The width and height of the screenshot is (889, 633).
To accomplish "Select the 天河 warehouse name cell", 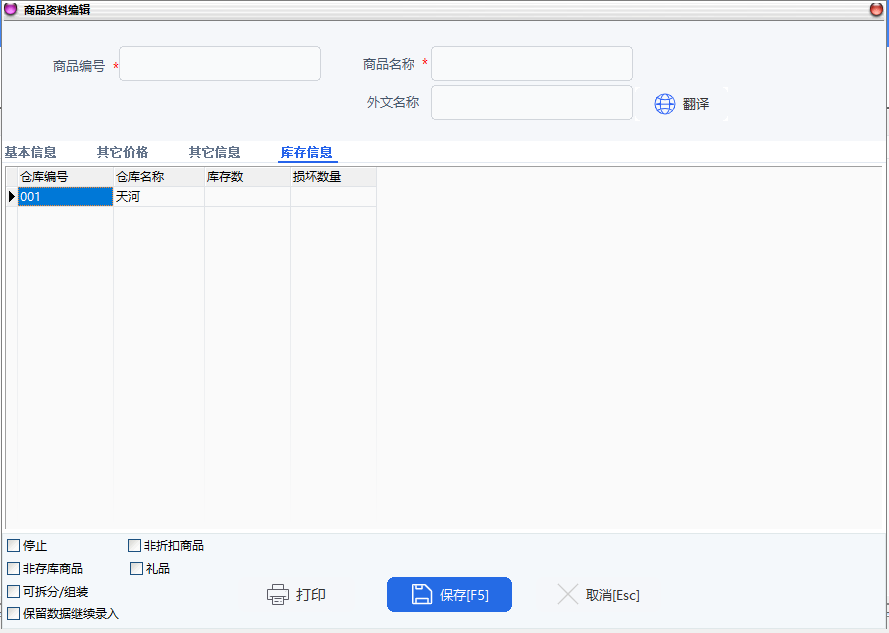I will (158, 197).
